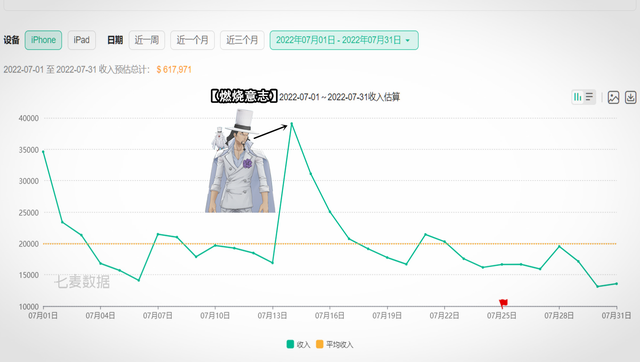Switch to bar chart view icon
This screenshot has width=640, height=362.
point(578,97)
